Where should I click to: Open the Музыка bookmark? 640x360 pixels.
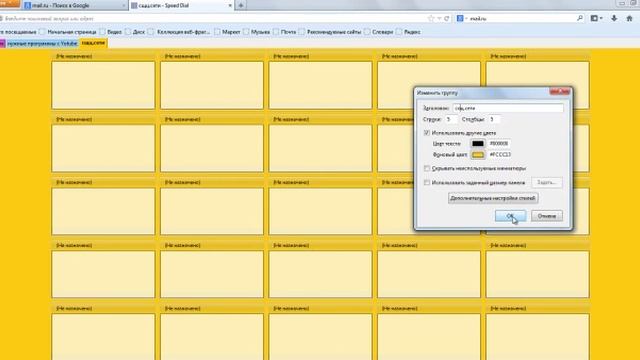(x=257, y=32)
